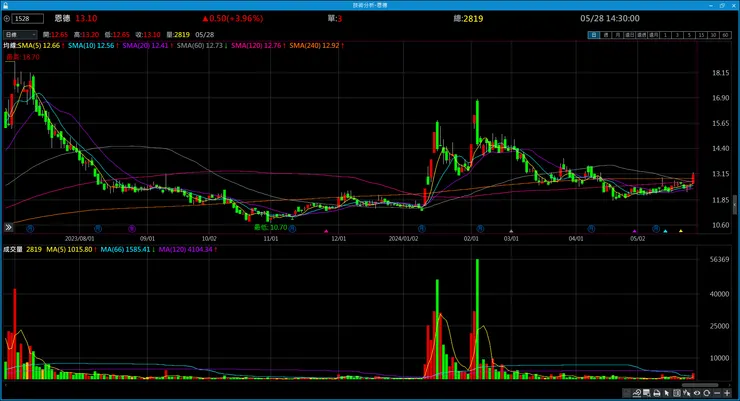Image resolution: width=740 pixels, height=401 pixels.
Task: Click the 恩德 stock name
Action: [x=62, y=18]
